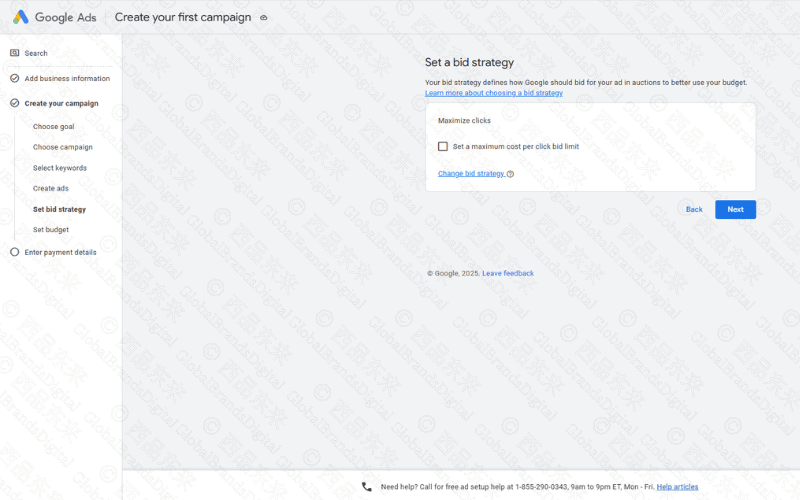
Task: Click the Create your campaign checkmark icon
Action: 14,103
